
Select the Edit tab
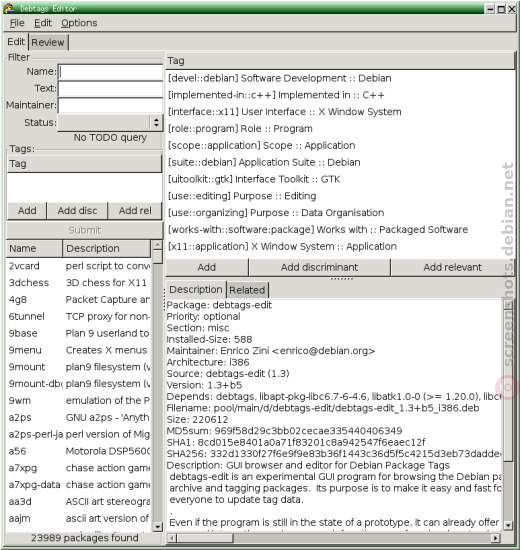pos(16,42)
